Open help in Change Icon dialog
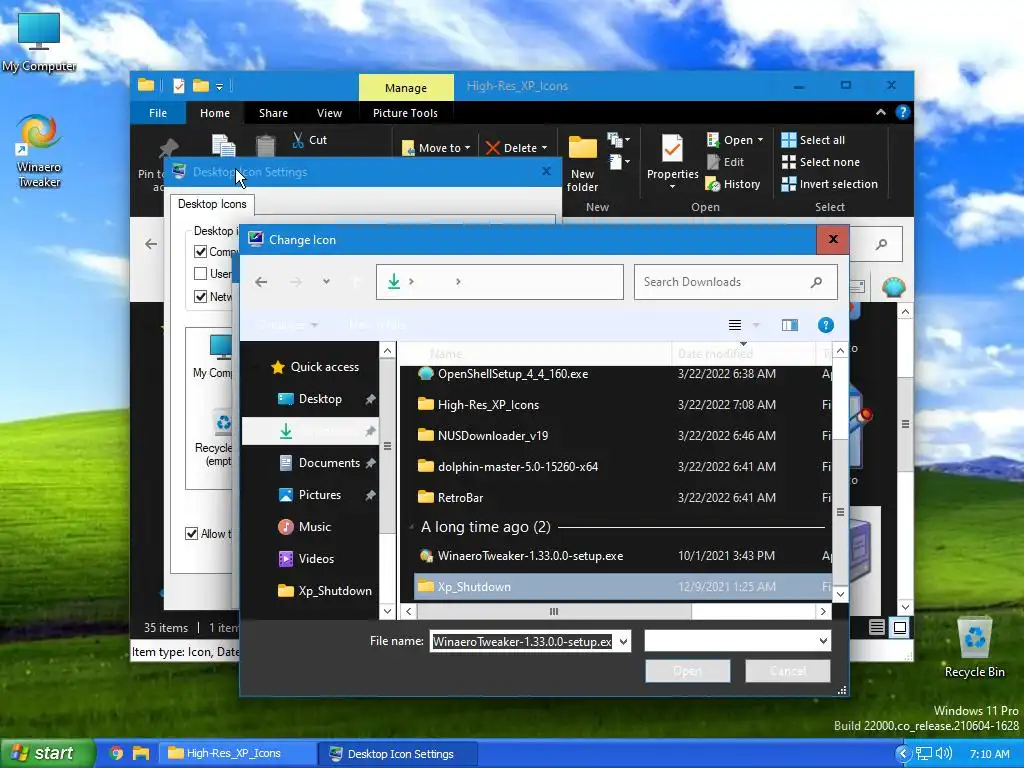Screen dimensions: 1024x768 pos(825,325)
